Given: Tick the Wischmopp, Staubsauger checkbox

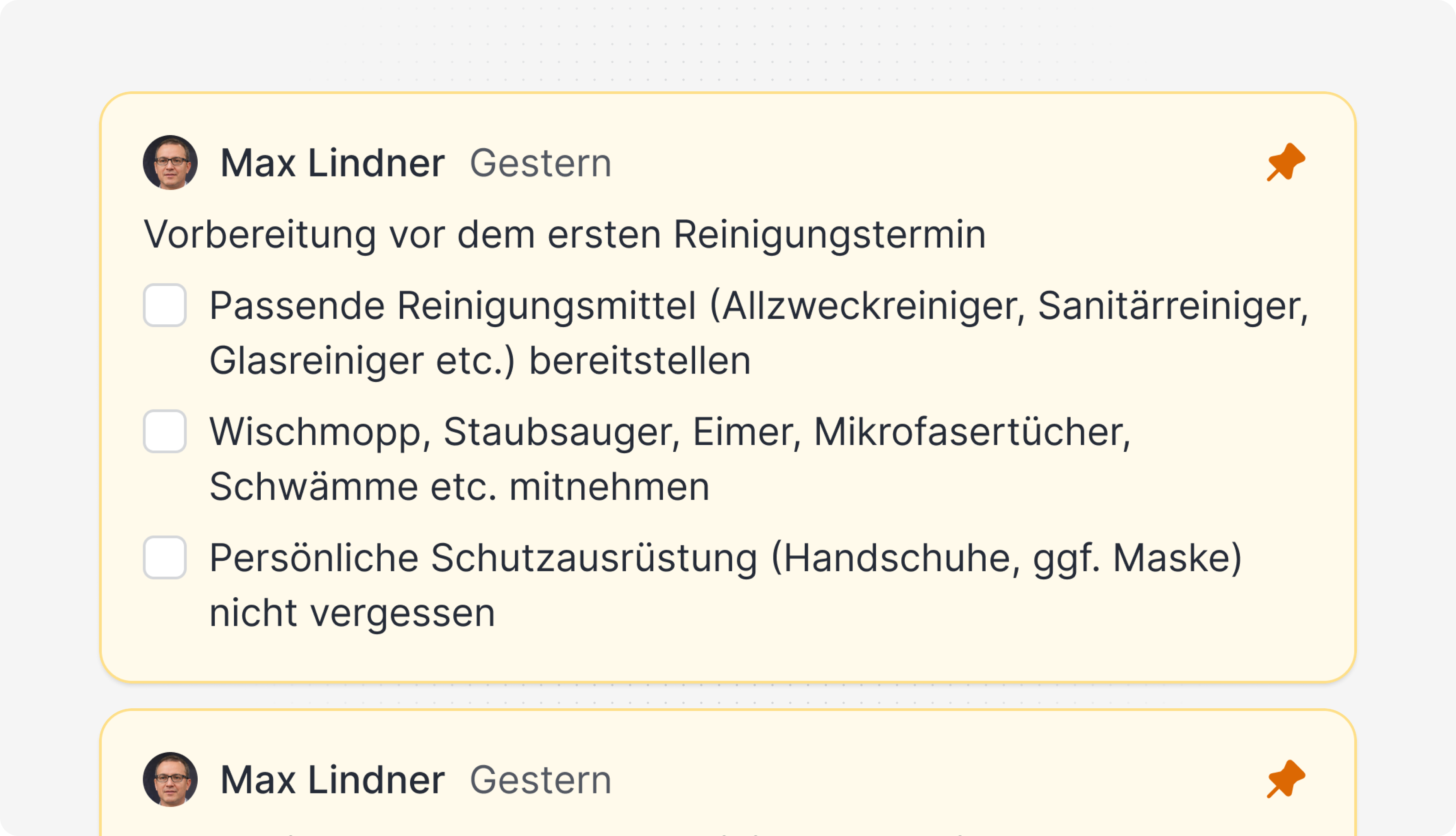Looking at the screenshot, I should point(165,431).
